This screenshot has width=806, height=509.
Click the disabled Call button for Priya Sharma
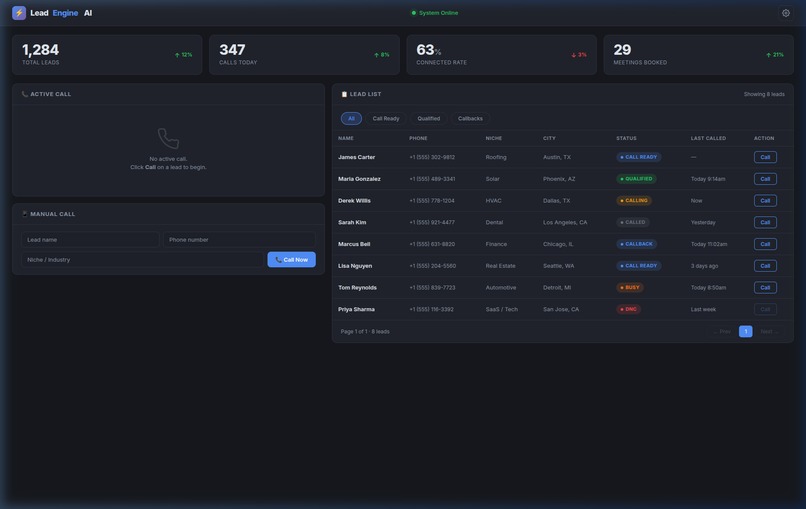(x=765, y=310)
